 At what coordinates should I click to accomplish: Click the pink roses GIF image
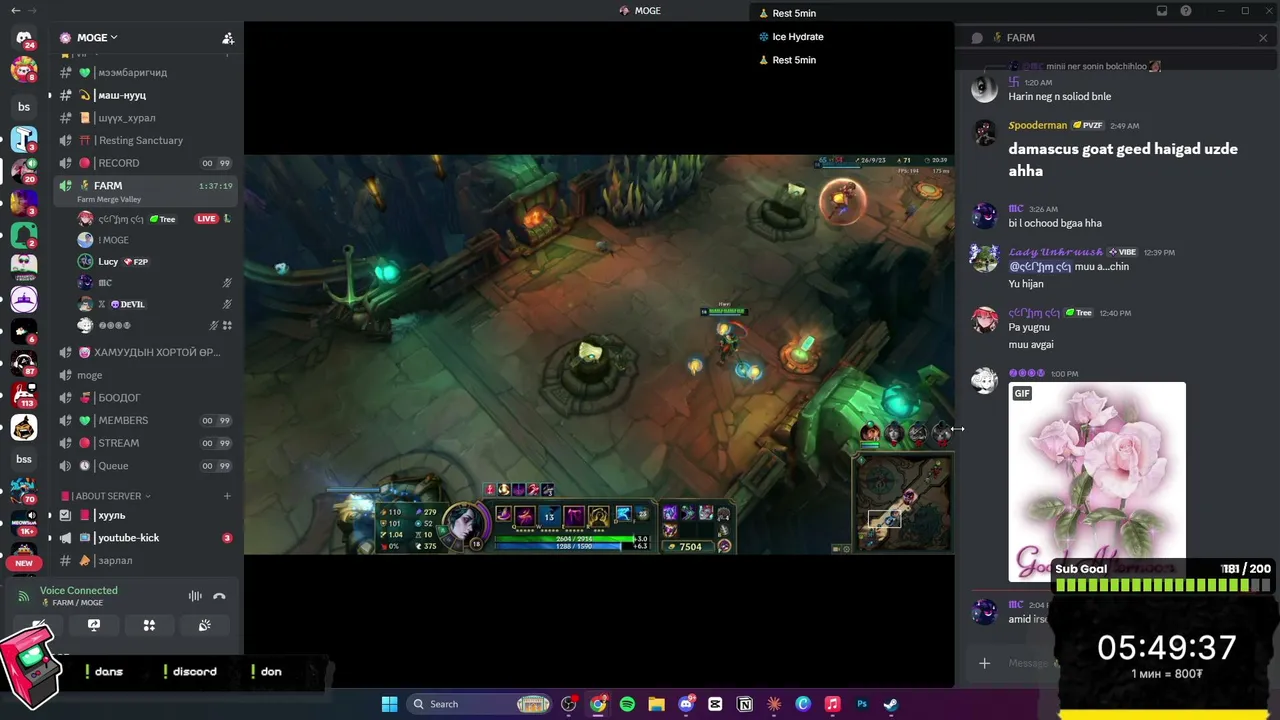click(1097, 482)
